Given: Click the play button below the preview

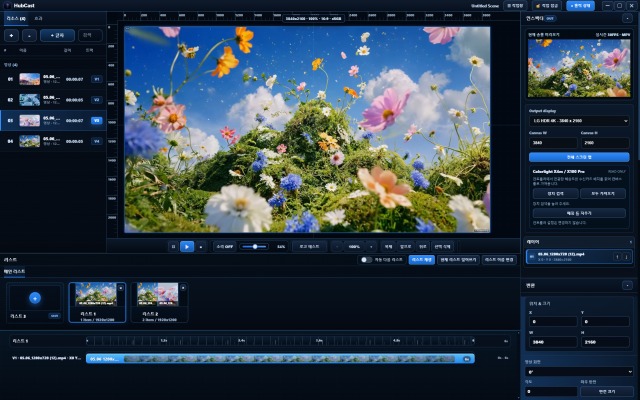Looking at the screenshot, I should 187,247.
